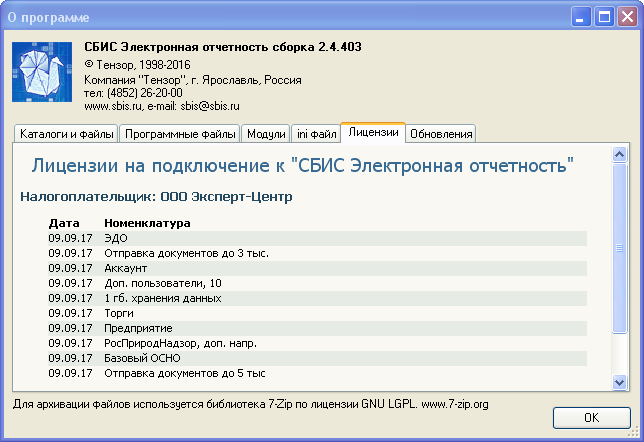Open the Каталоги и файлы tab

pos(67,134)
